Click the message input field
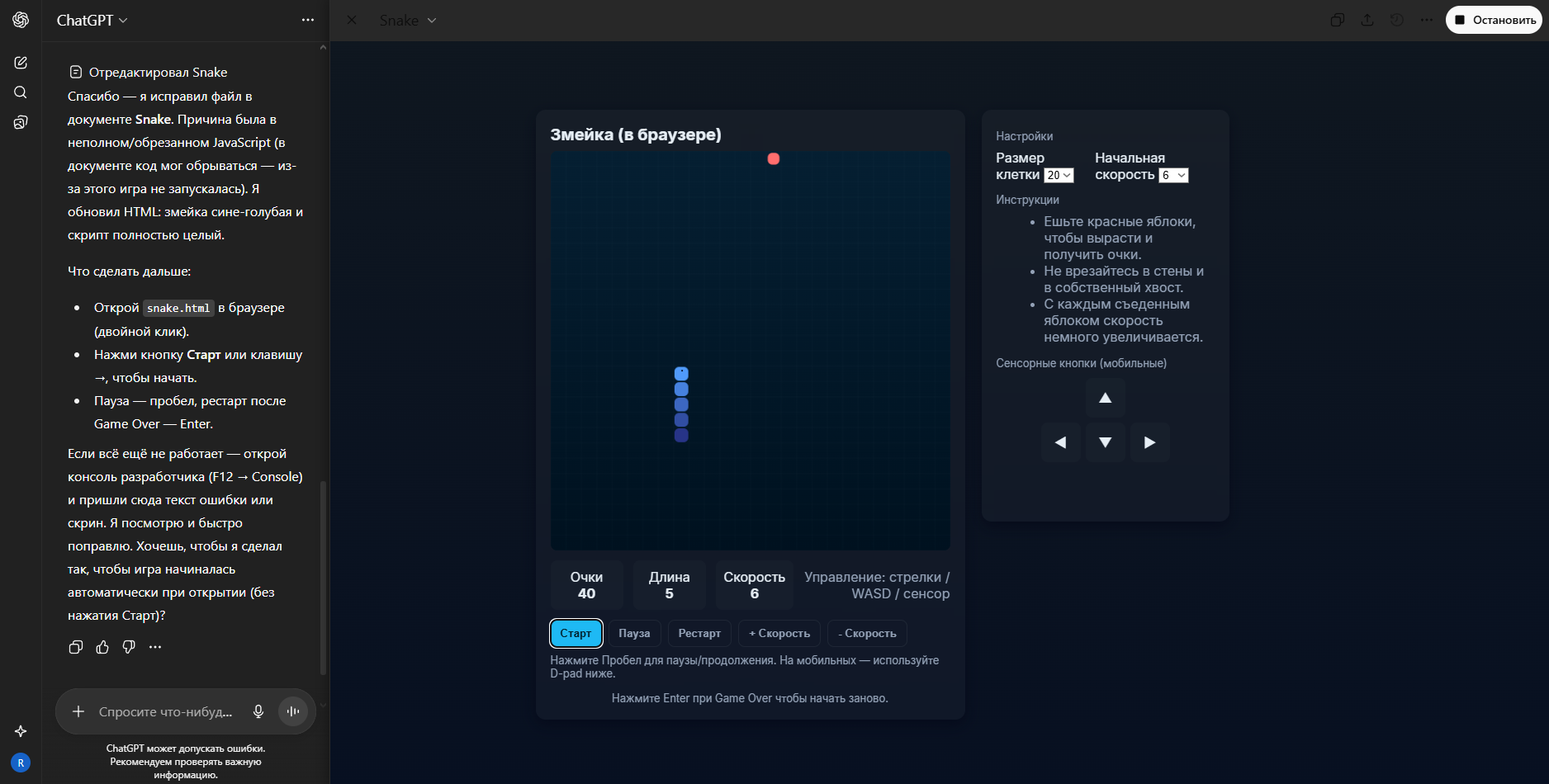The image size is (1549, 784). [x=165, y=711]
